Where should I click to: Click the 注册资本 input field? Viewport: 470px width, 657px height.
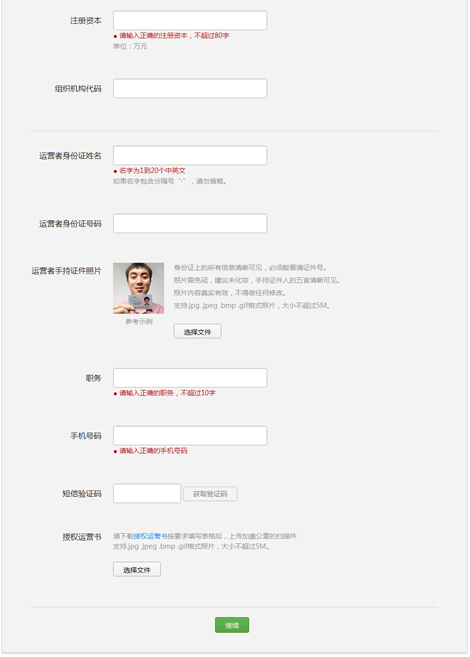coord(190,21)
